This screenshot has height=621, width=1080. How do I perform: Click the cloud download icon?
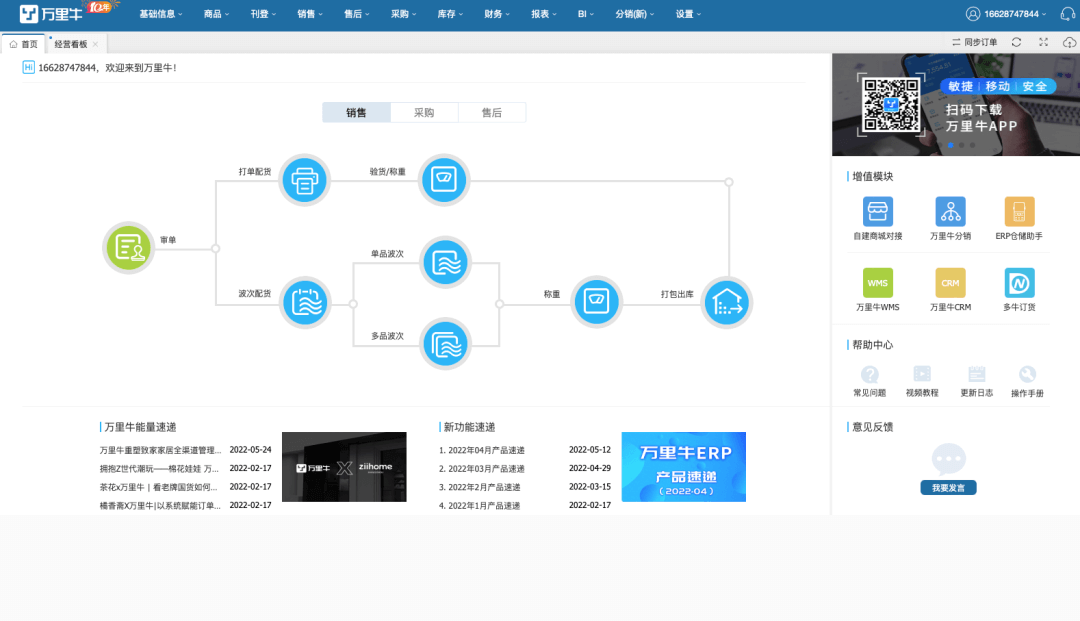point(1069,42)
